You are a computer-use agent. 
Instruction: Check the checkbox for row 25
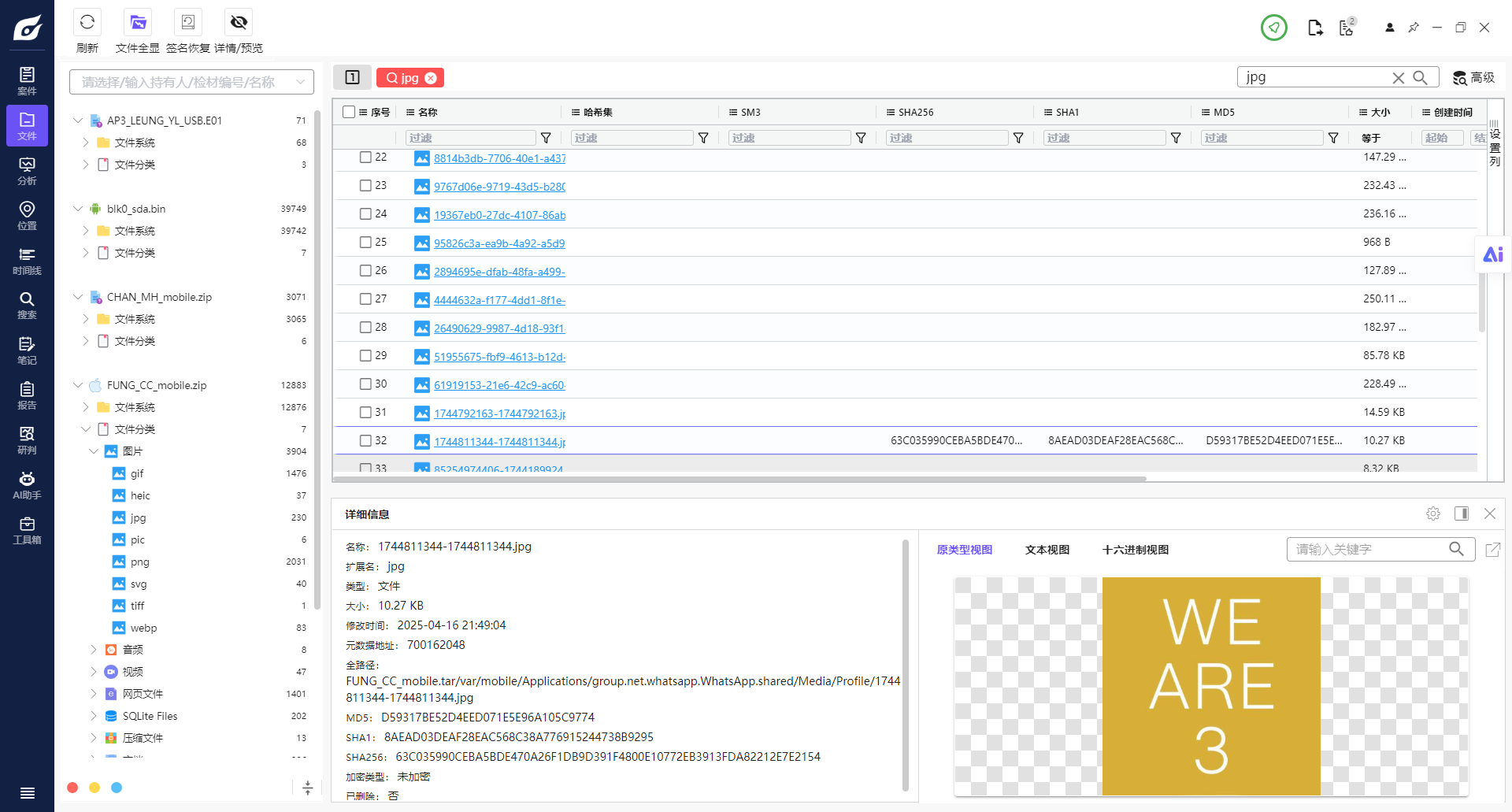[365, 243]
